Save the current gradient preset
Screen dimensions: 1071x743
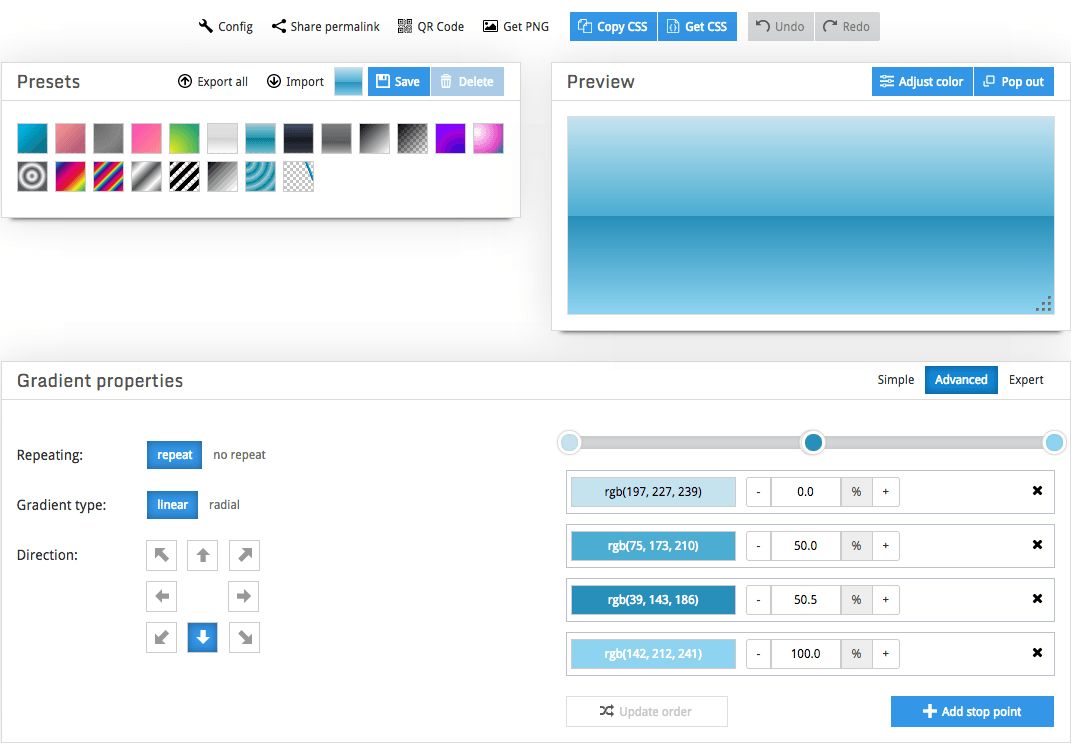click(x=398, y=81)
